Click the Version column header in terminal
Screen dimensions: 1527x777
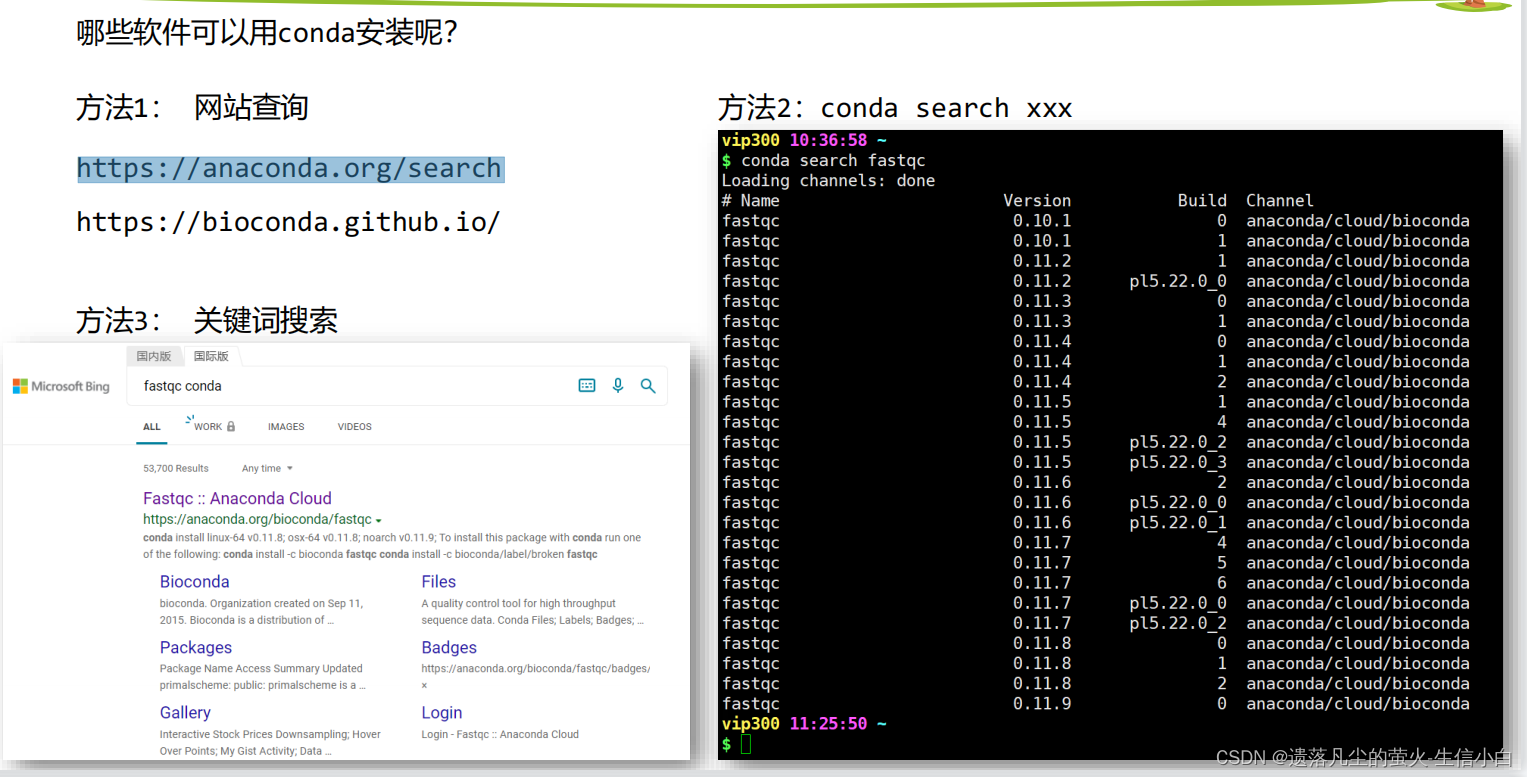pyautogui.click(x=1037, y=201)
